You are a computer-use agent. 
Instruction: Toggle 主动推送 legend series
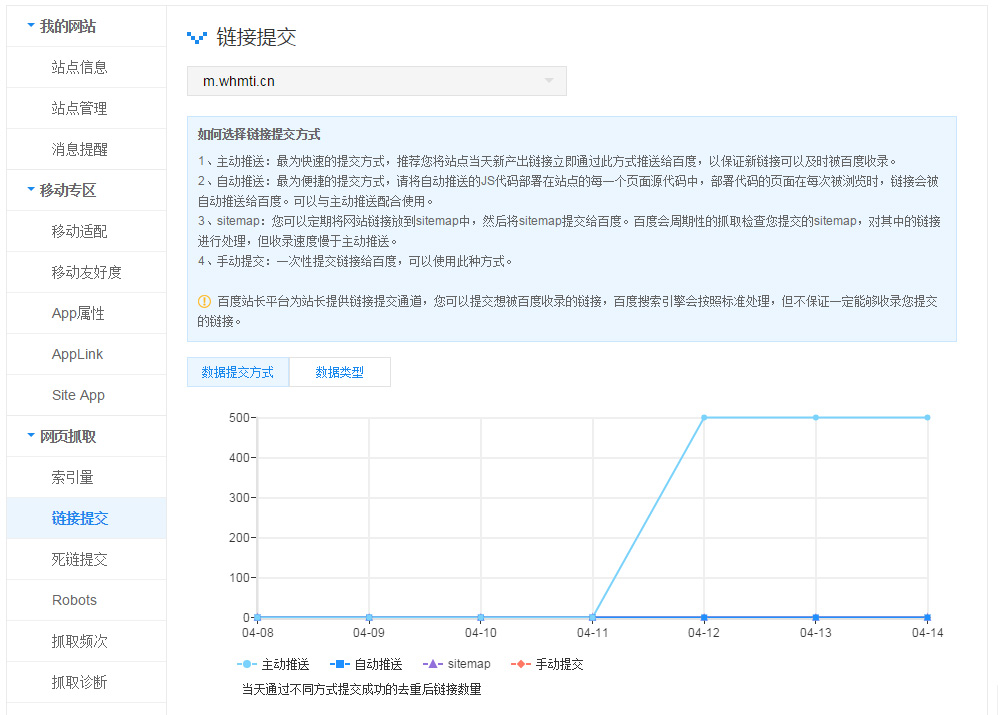point(273,664)
